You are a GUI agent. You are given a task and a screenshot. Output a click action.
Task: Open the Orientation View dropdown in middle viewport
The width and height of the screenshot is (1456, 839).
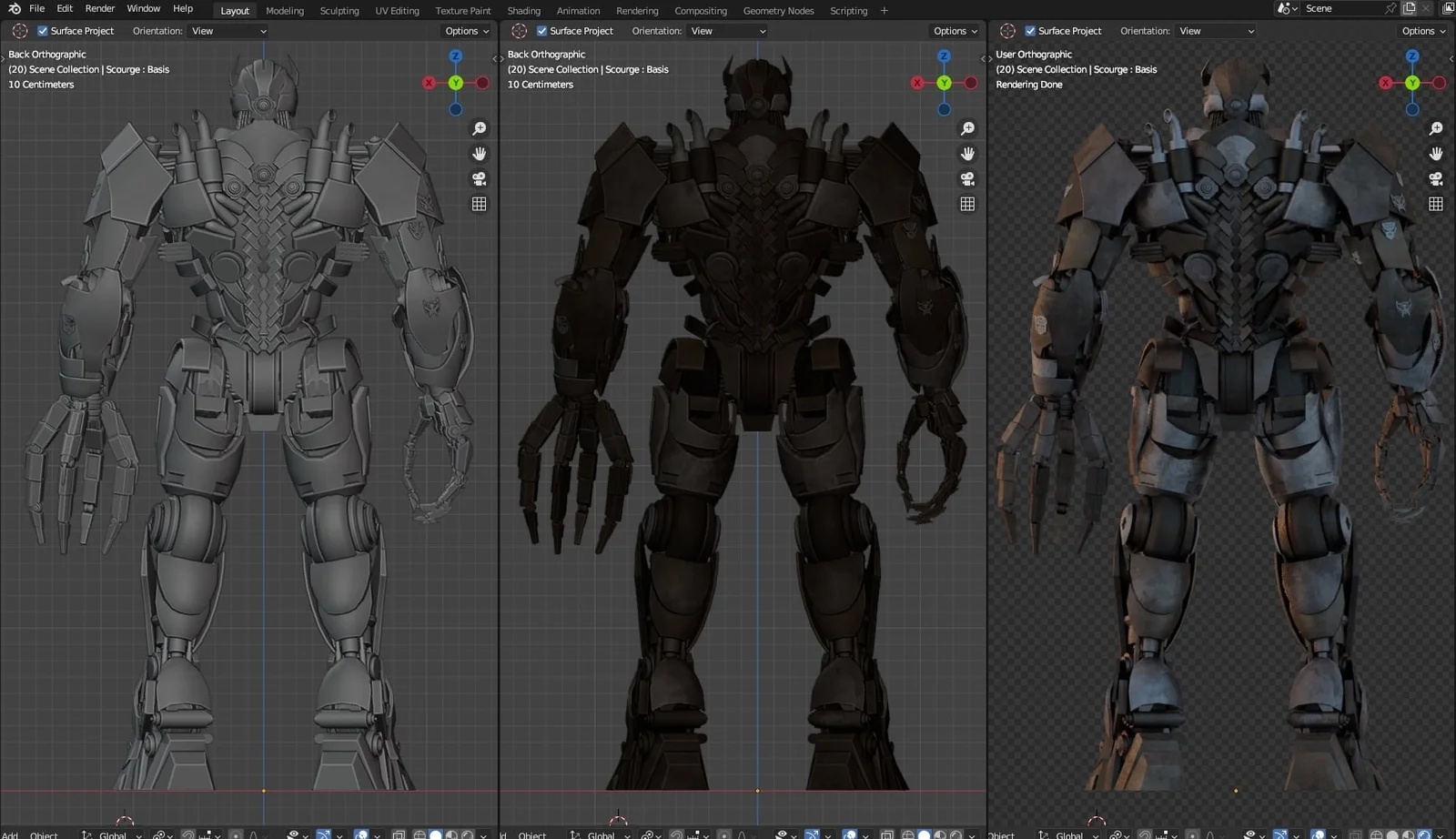pyautogui.click(x=726, y=30)
